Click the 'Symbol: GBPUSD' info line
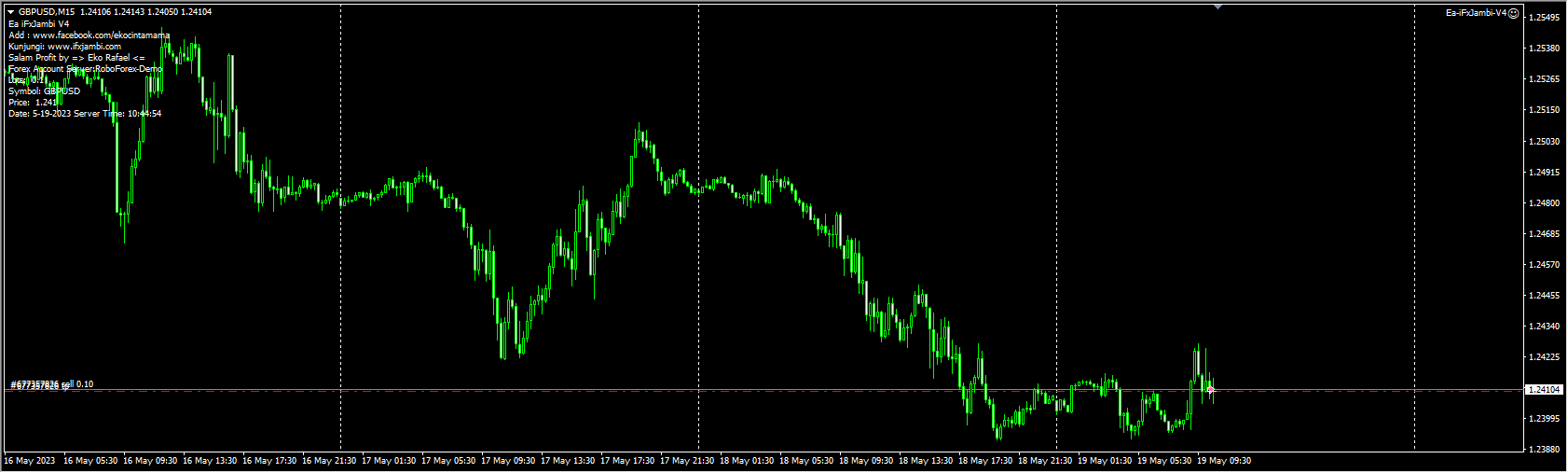 tap(45, 91)
